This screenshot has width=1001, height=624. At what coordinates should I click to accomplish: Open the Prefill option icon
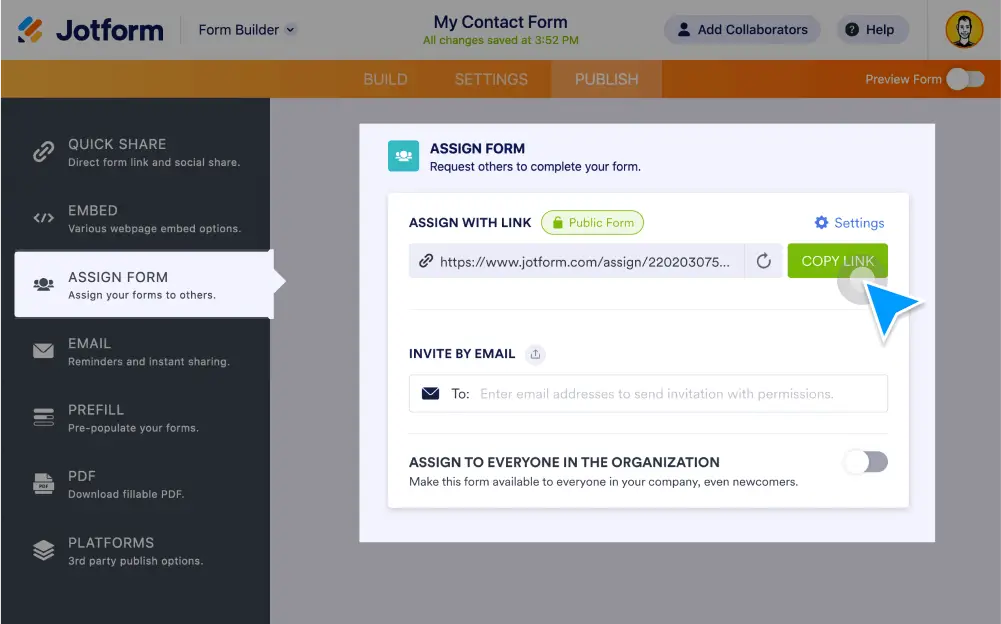point(43,417)
